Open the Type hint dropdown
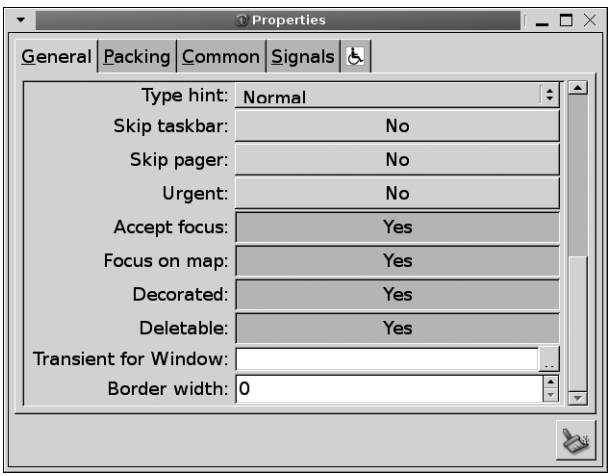Image resolution: width=613 pixels, height=476 pixels. click(397, 97)
